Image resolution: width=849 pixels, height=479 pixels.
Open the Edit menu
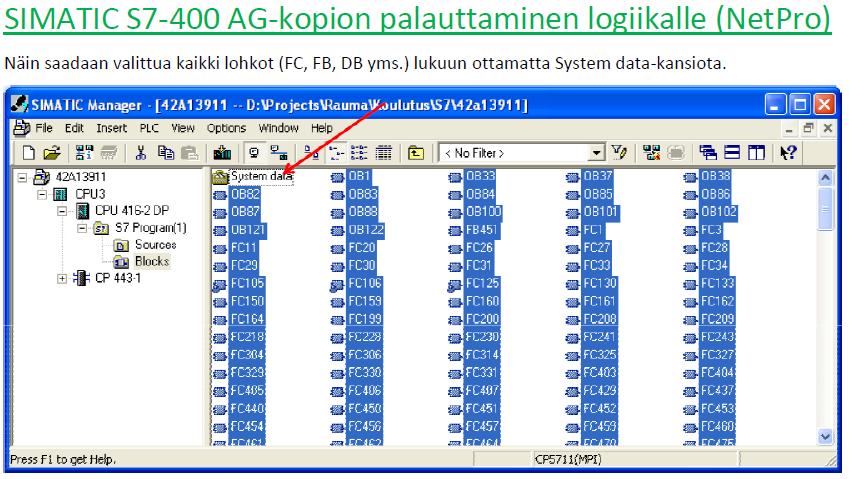point(74,128)
